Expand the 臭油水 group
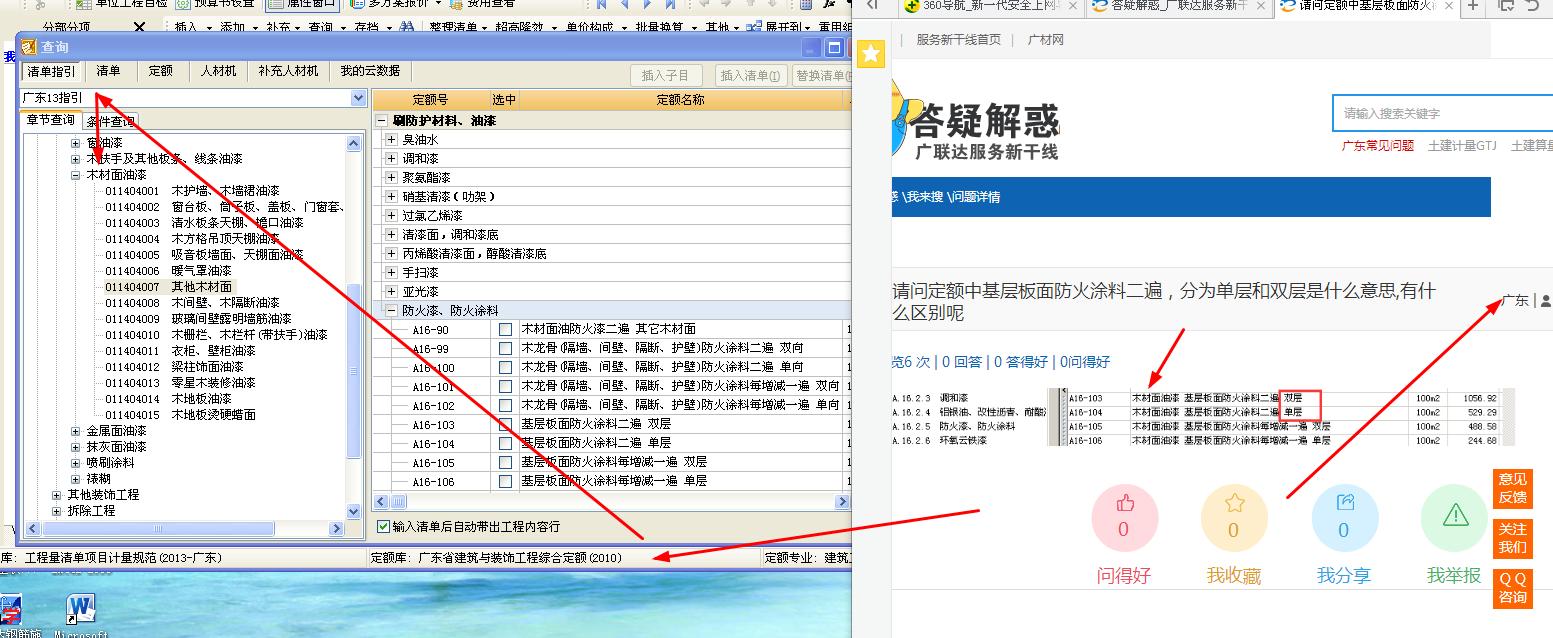1553x638 pixels. (391, 140)
